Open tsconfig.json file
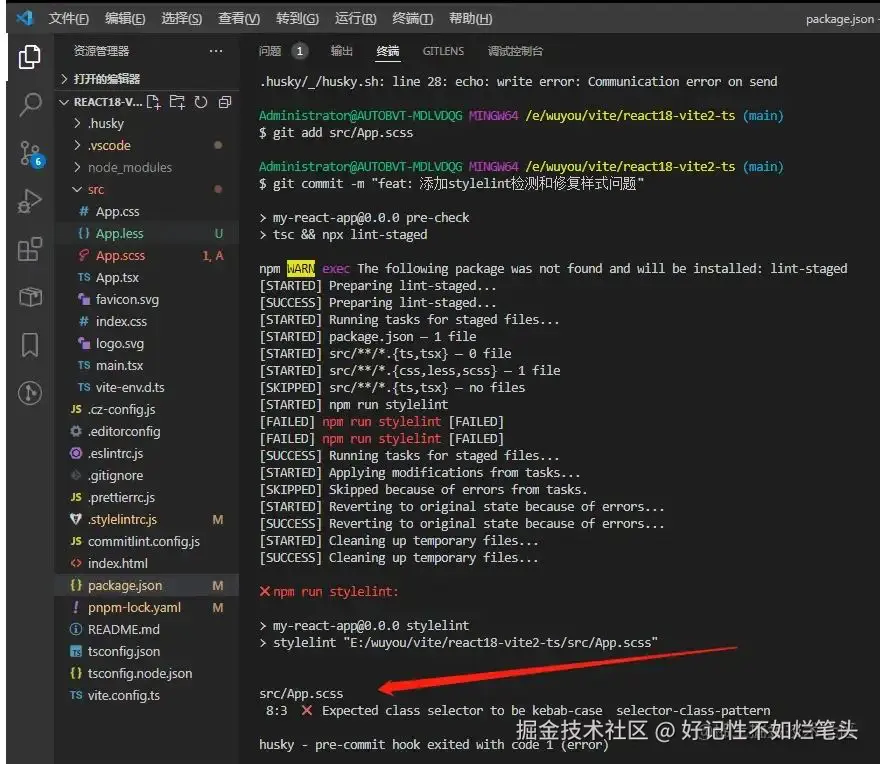Screen dimensions: 880x764 147,652
